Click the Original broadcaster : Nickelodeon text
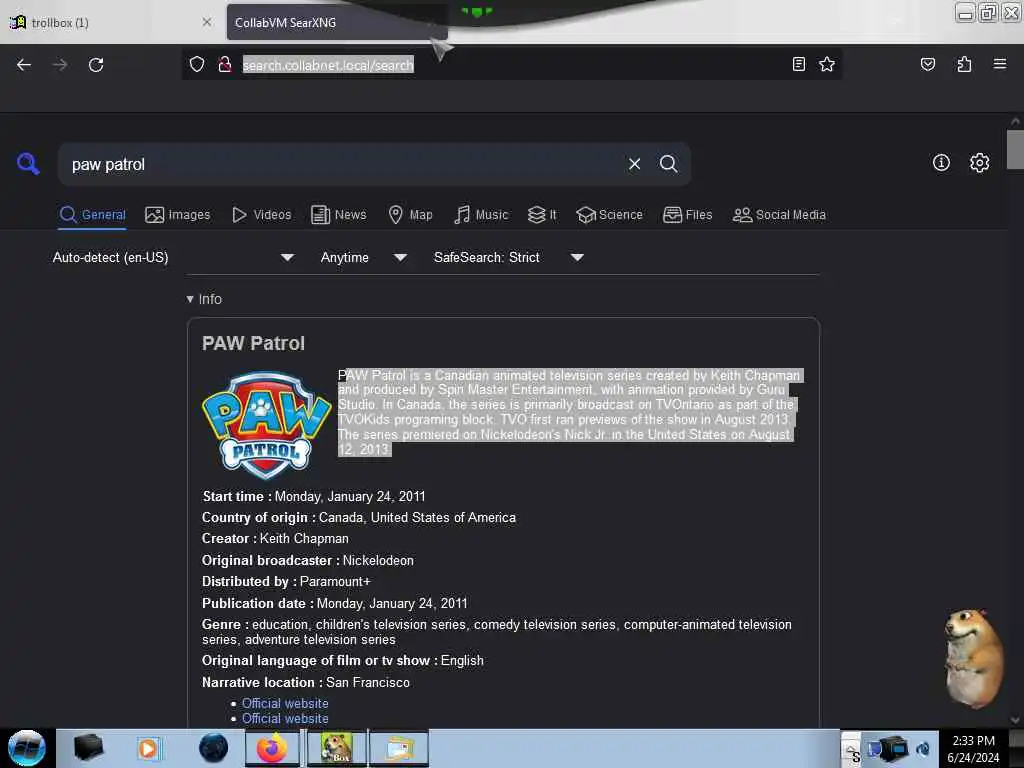This screenshot has width=1024, height=768. click(308, 560)
